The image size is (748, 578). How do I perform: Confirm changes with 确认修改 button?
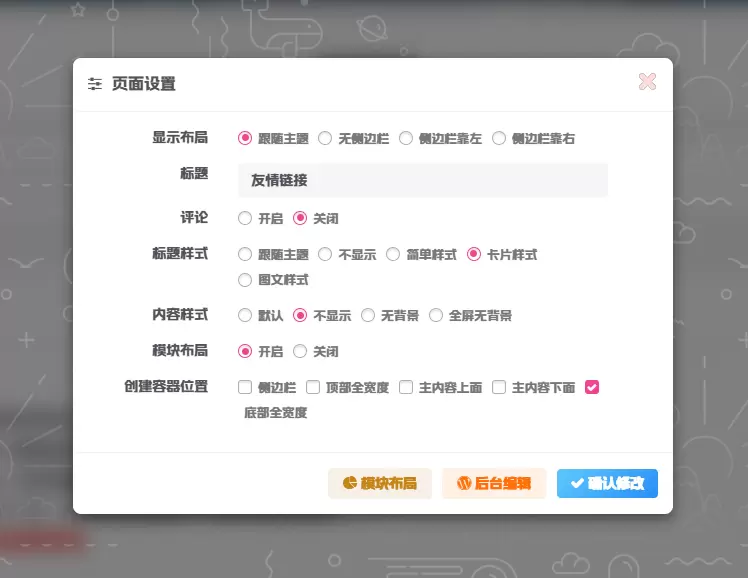pyautogui.click(x=607, y=483)
